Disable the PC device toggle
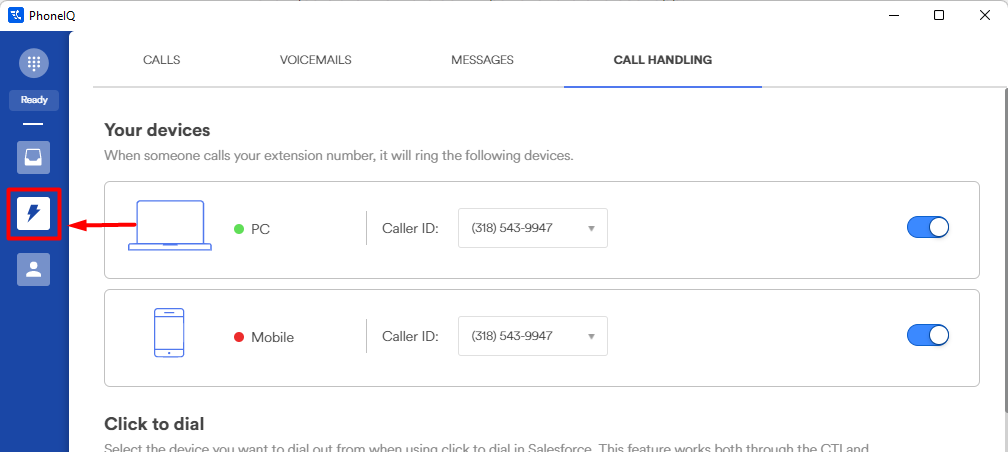1008x452 pixels. coord(927,228)
